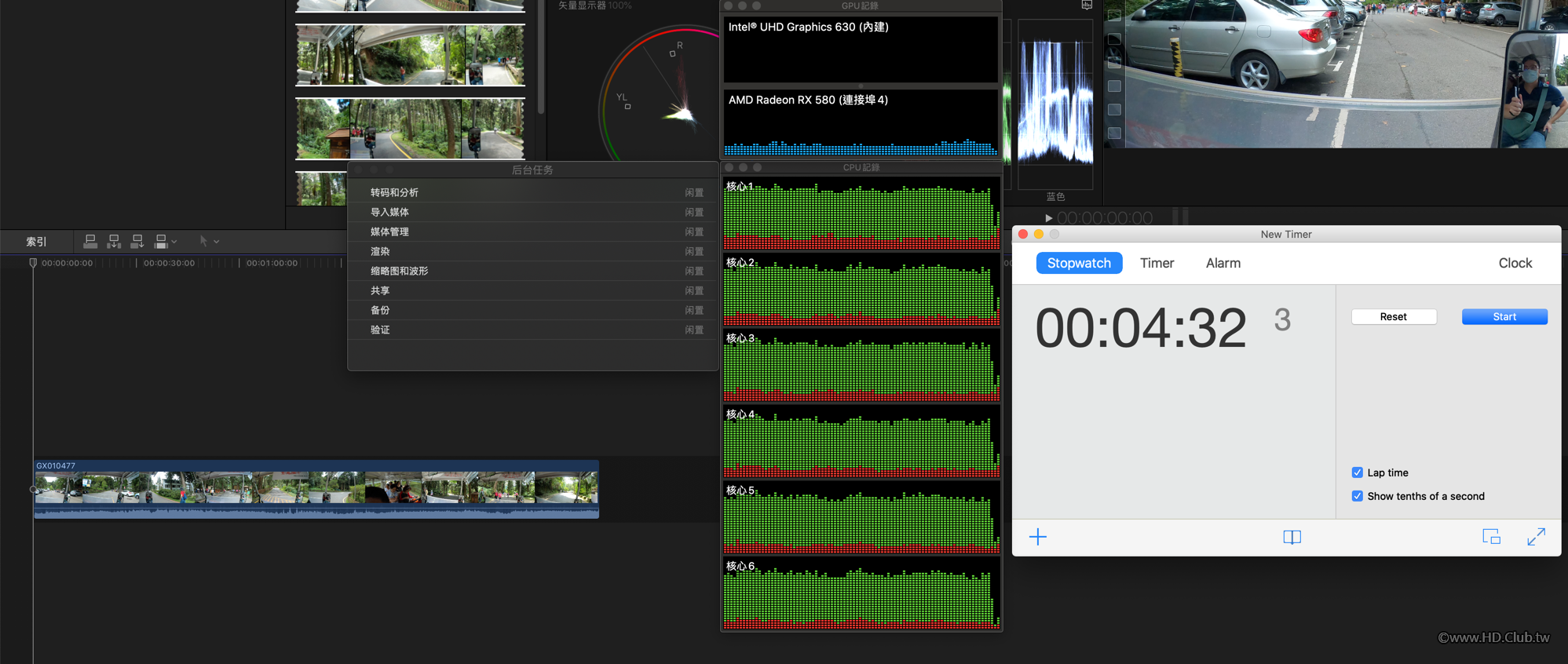Screen dimensions: 1568x664
Task: Add a new timer with plus icon
Action: 1037,537
